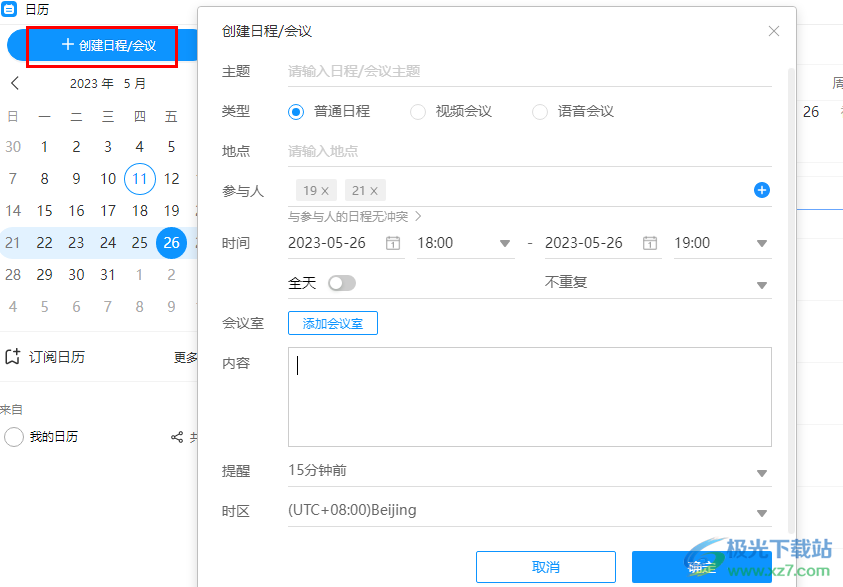Open the start date calendar picker icon
The width and height of the screenshot is (843, 587).
tap(393, 243)
